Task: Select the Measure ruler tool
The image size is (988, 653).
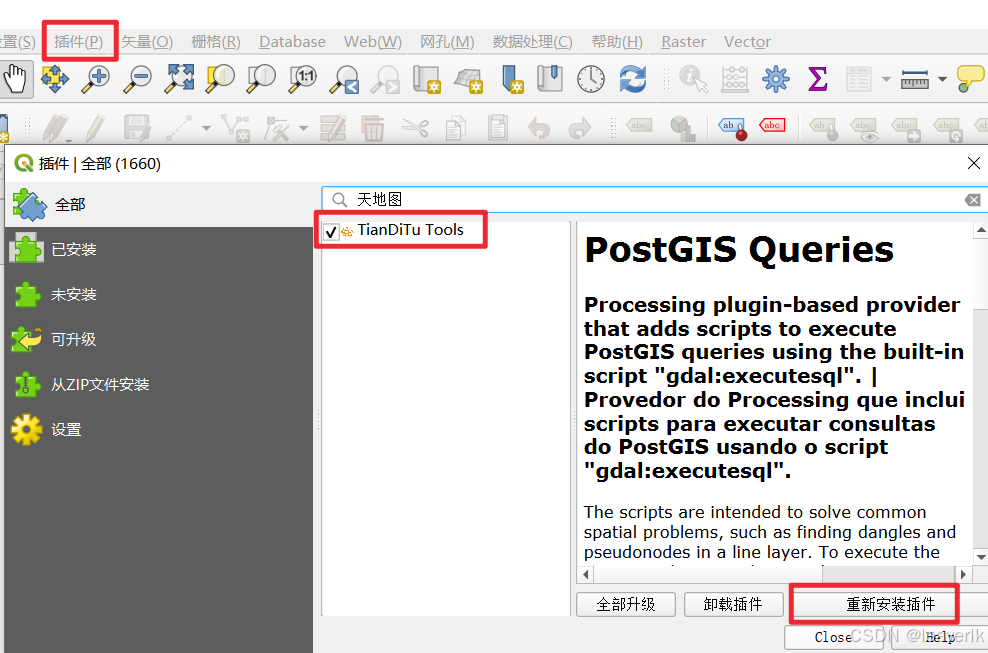Action: [915, 79]
